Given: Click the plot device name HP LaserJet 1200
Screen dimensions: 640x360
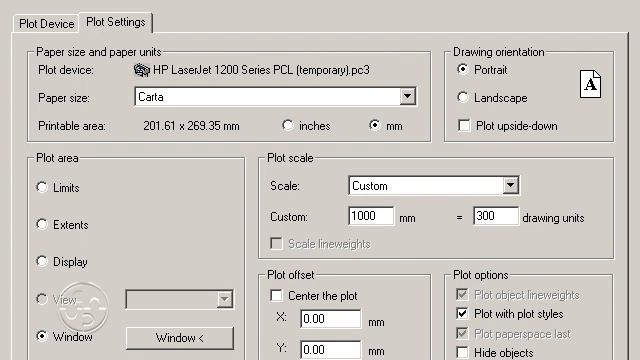Looking at the screenshot, I should click(261, 70).
